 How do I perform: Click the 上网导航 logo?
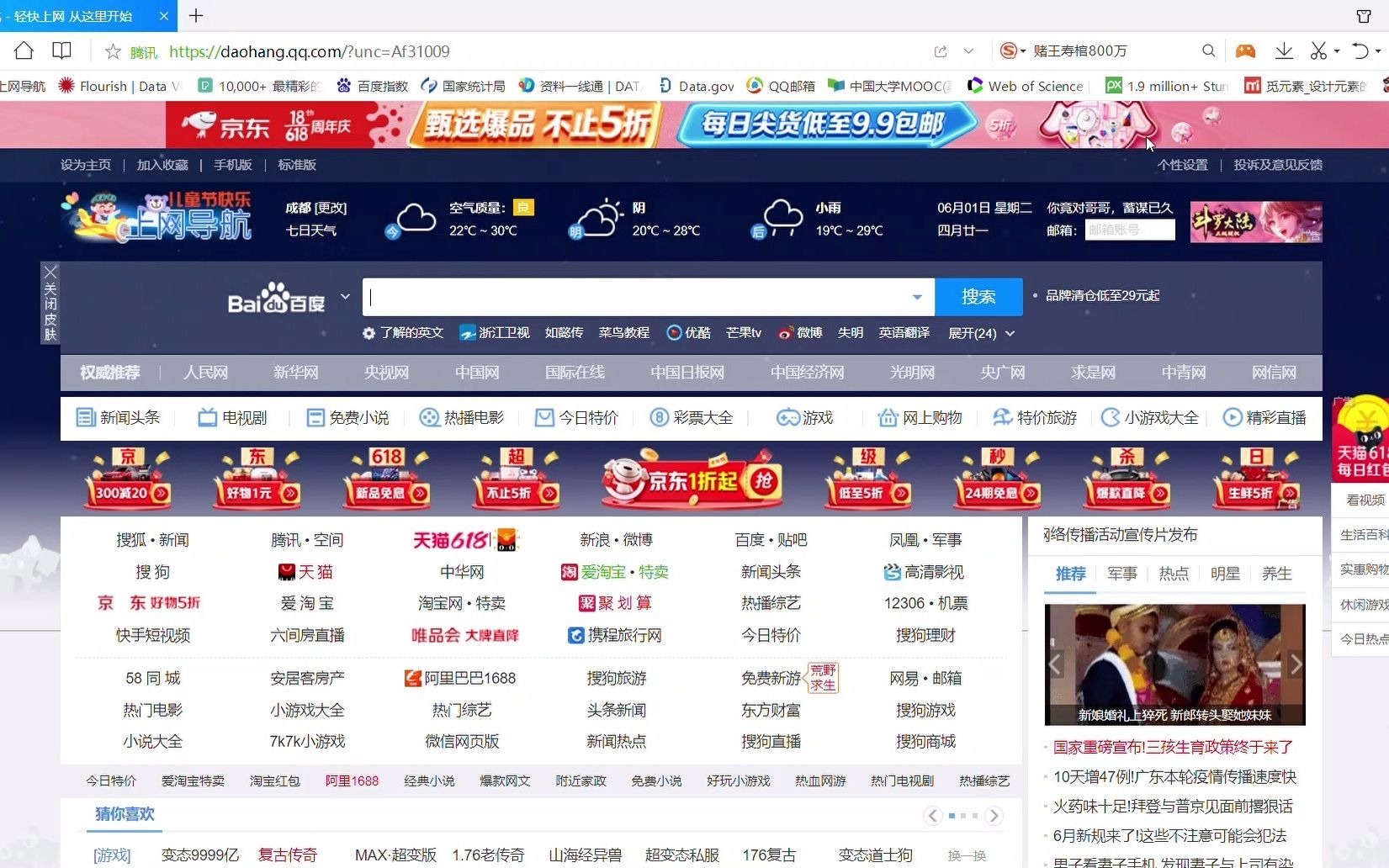(157, 217)
